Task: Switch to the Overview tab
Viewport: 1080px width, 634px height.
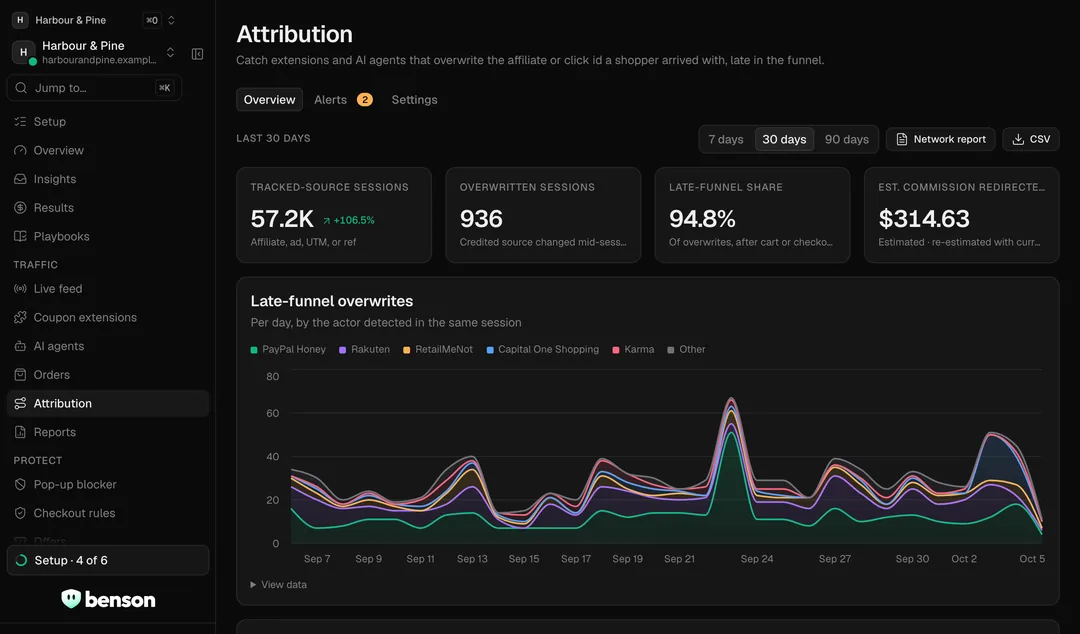Action: pos(269,100)
